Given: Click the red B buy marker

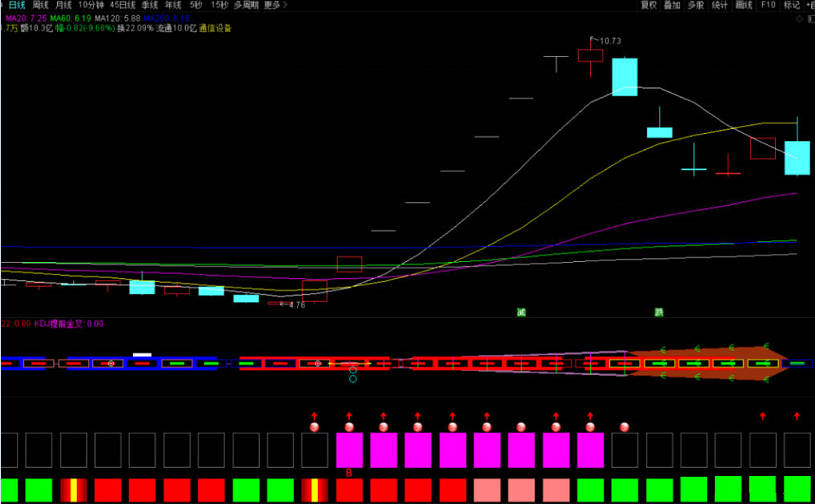Looking at the screenshot, I should 349,473.
